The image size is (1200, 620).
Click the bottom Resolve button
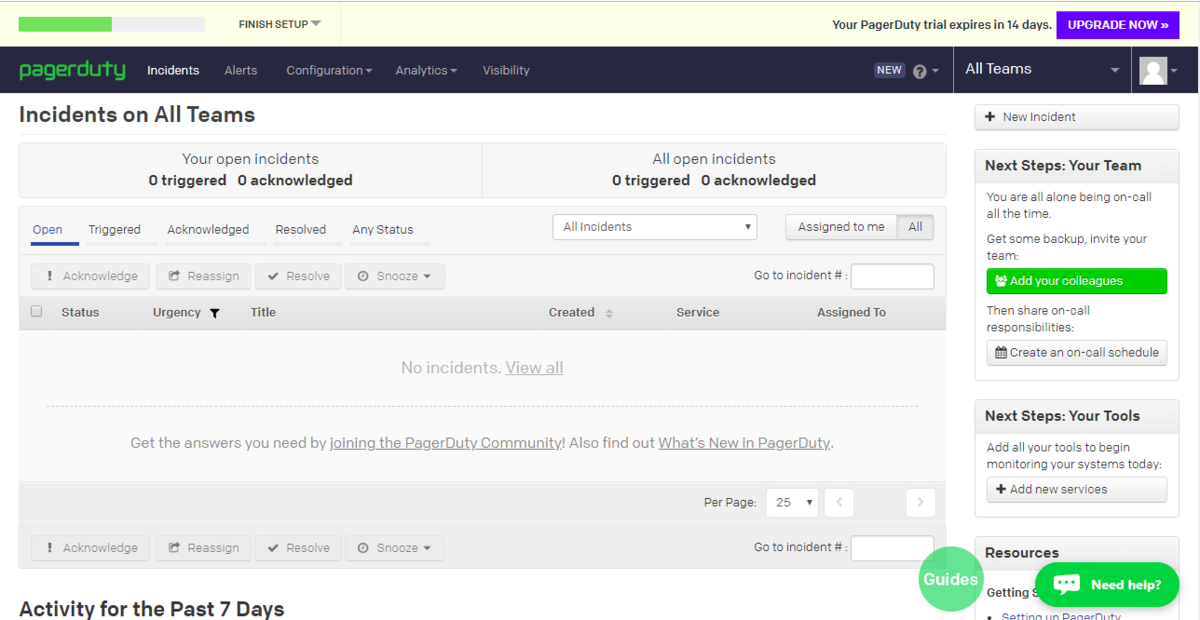(298, 548)
